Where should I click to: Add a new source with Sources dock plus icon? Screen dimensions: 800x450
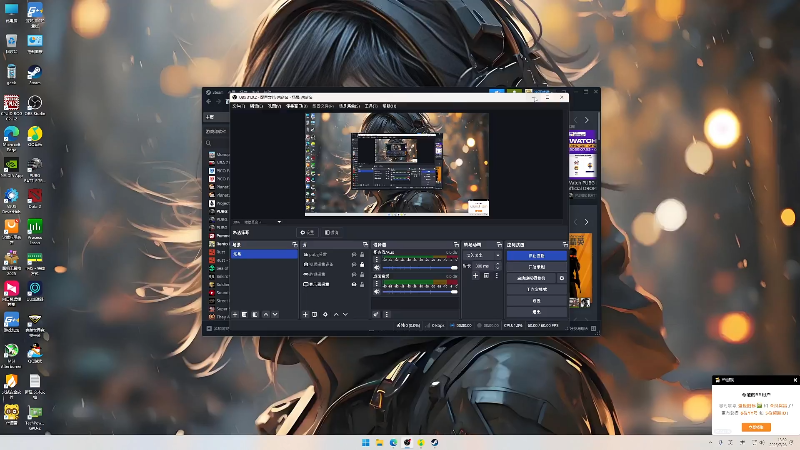(x=305, y=314)
